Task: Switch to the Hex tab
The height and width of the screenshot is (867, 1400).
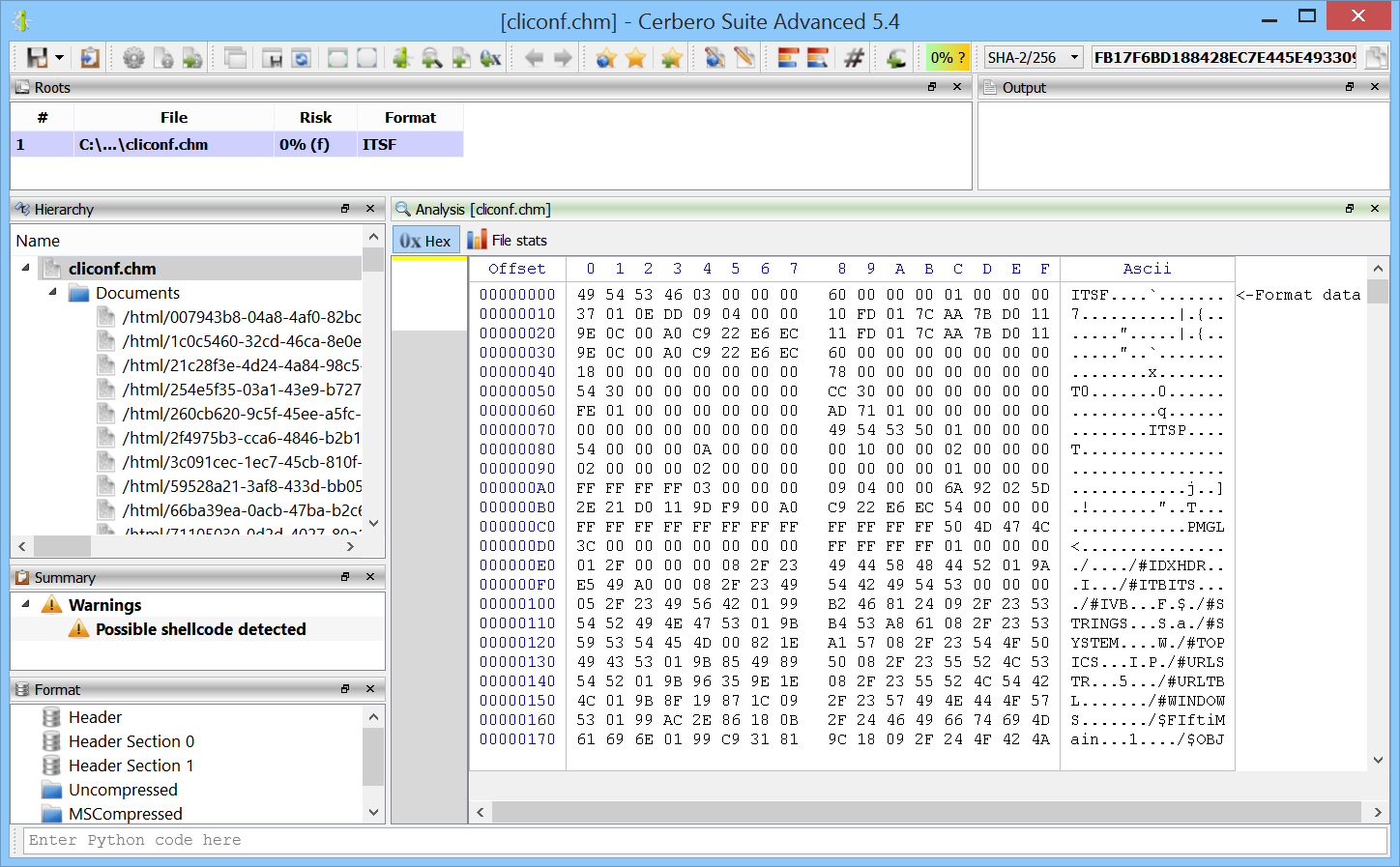Action: coord(425,241)
